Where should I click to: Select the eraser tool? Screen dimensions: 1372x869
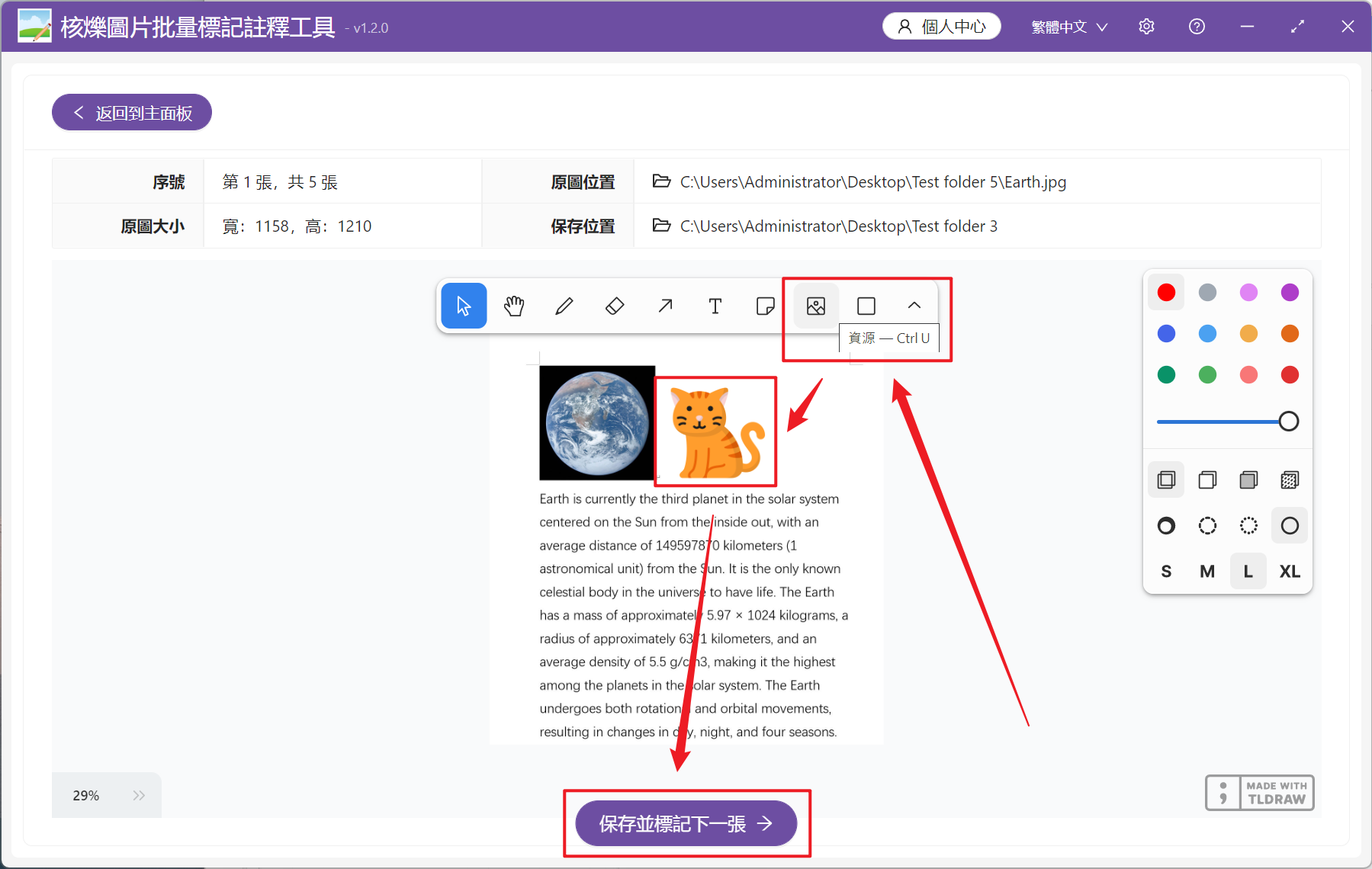[x=615, y=306]
